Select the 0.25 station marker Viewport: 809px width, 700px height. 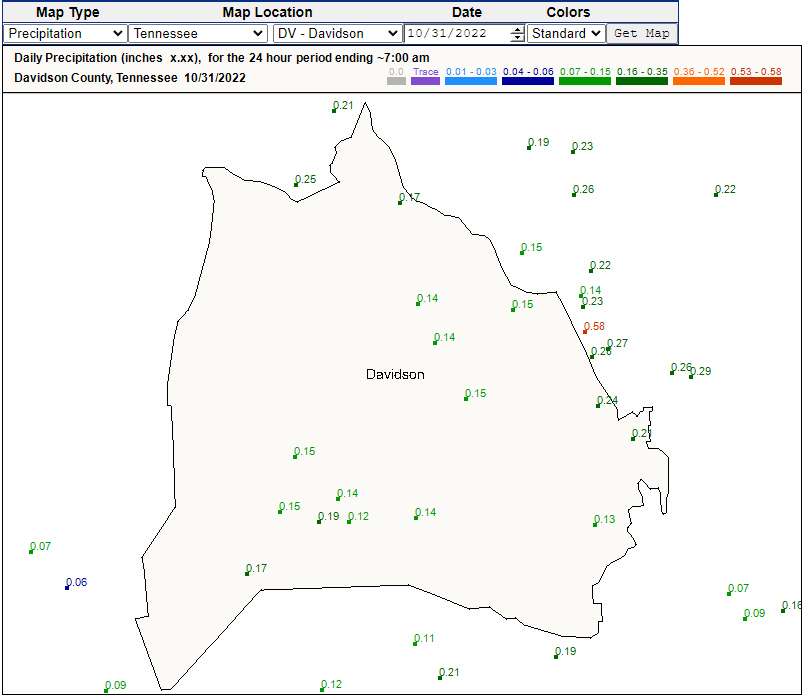(x=296, y=185)
